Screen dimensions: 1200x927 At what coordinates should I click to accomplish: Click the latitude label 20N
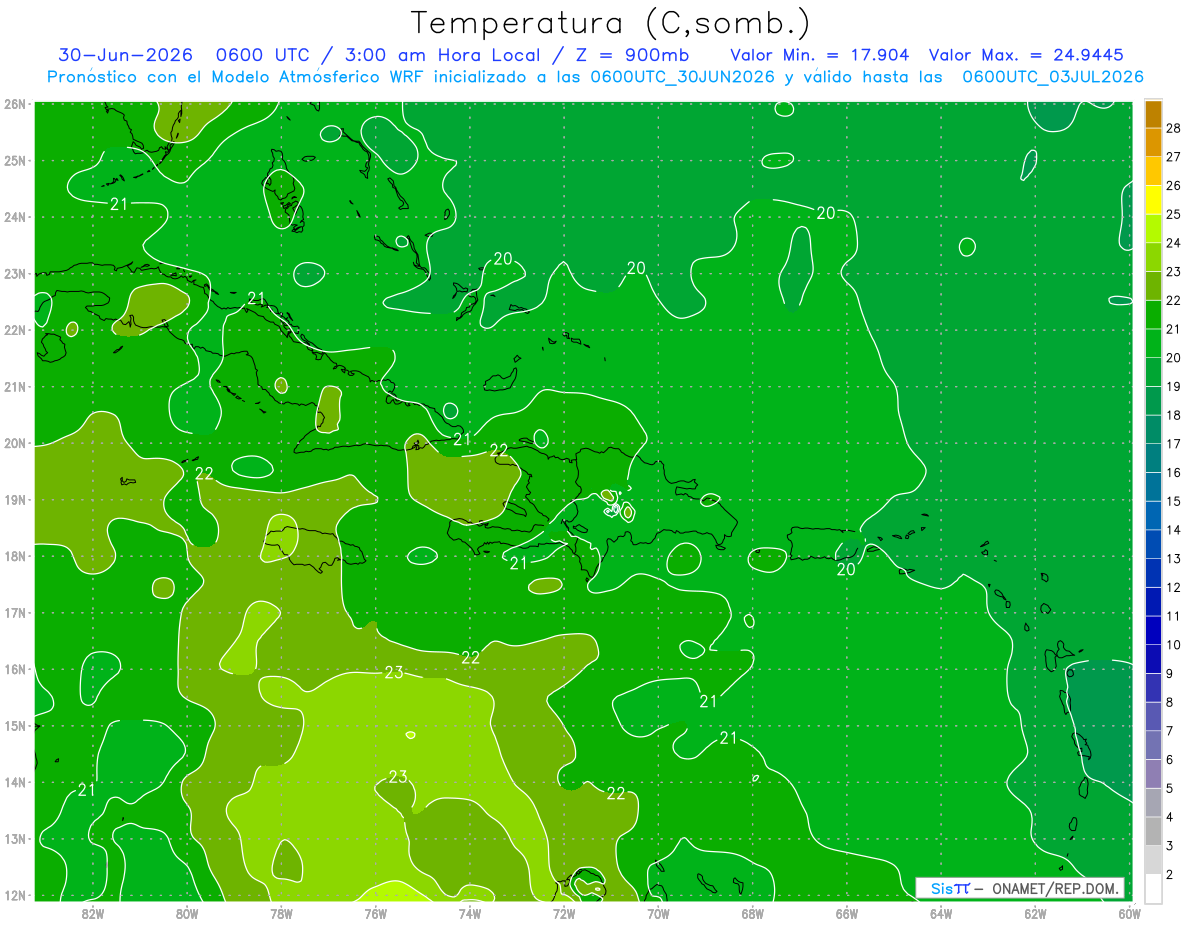coord(14,443)
